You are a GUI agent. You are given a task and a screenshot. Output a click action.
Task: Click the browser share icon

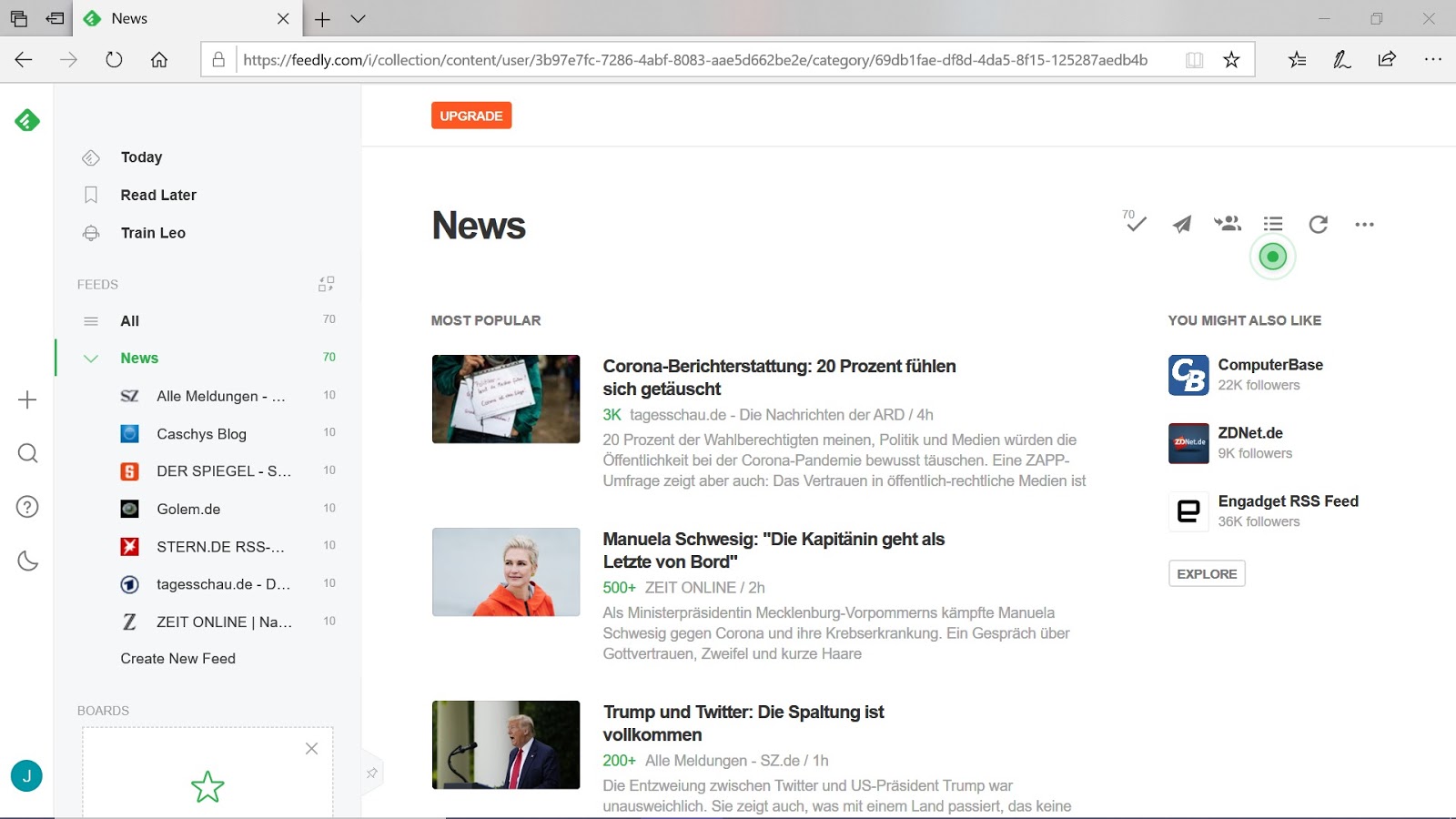(1387, 60)
